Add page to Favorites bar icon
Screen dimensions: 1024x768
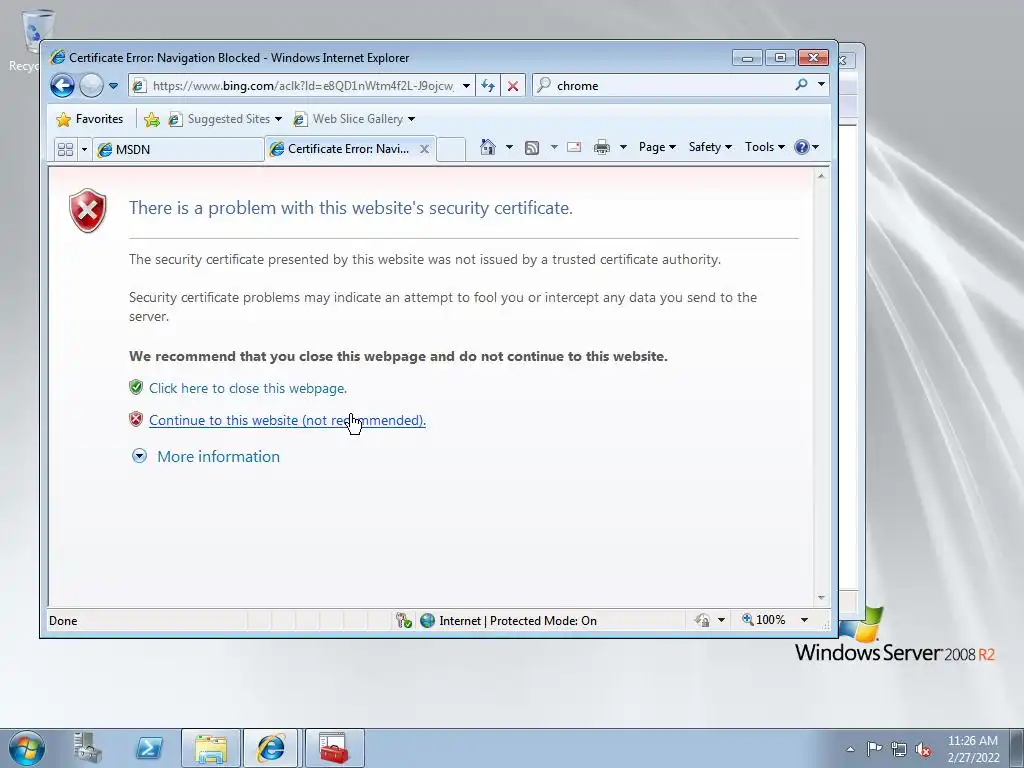(x=152, y=119)
